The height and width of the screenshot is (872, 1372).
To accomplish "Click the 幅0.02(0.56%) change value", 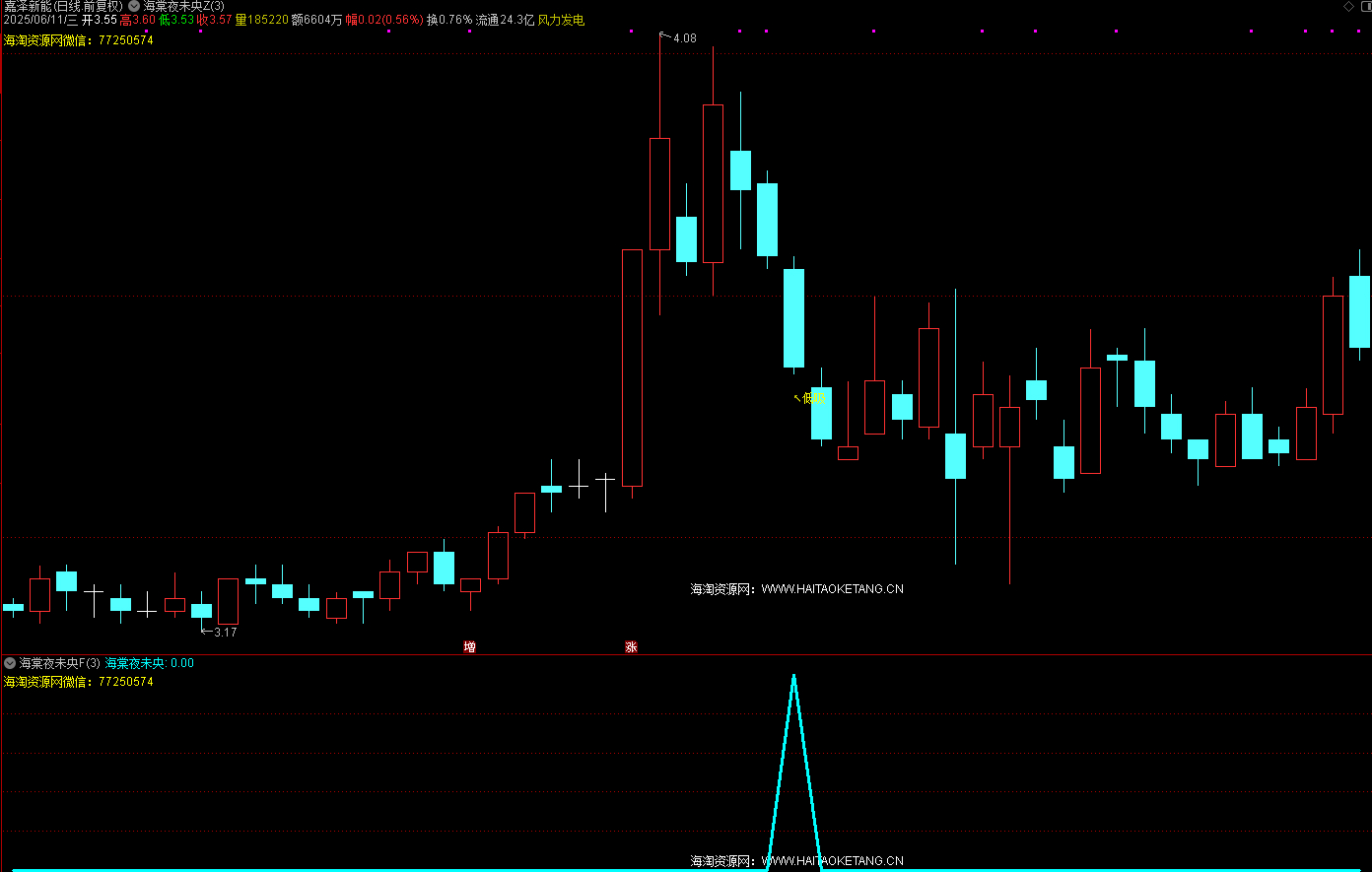I will coord(385,20).
